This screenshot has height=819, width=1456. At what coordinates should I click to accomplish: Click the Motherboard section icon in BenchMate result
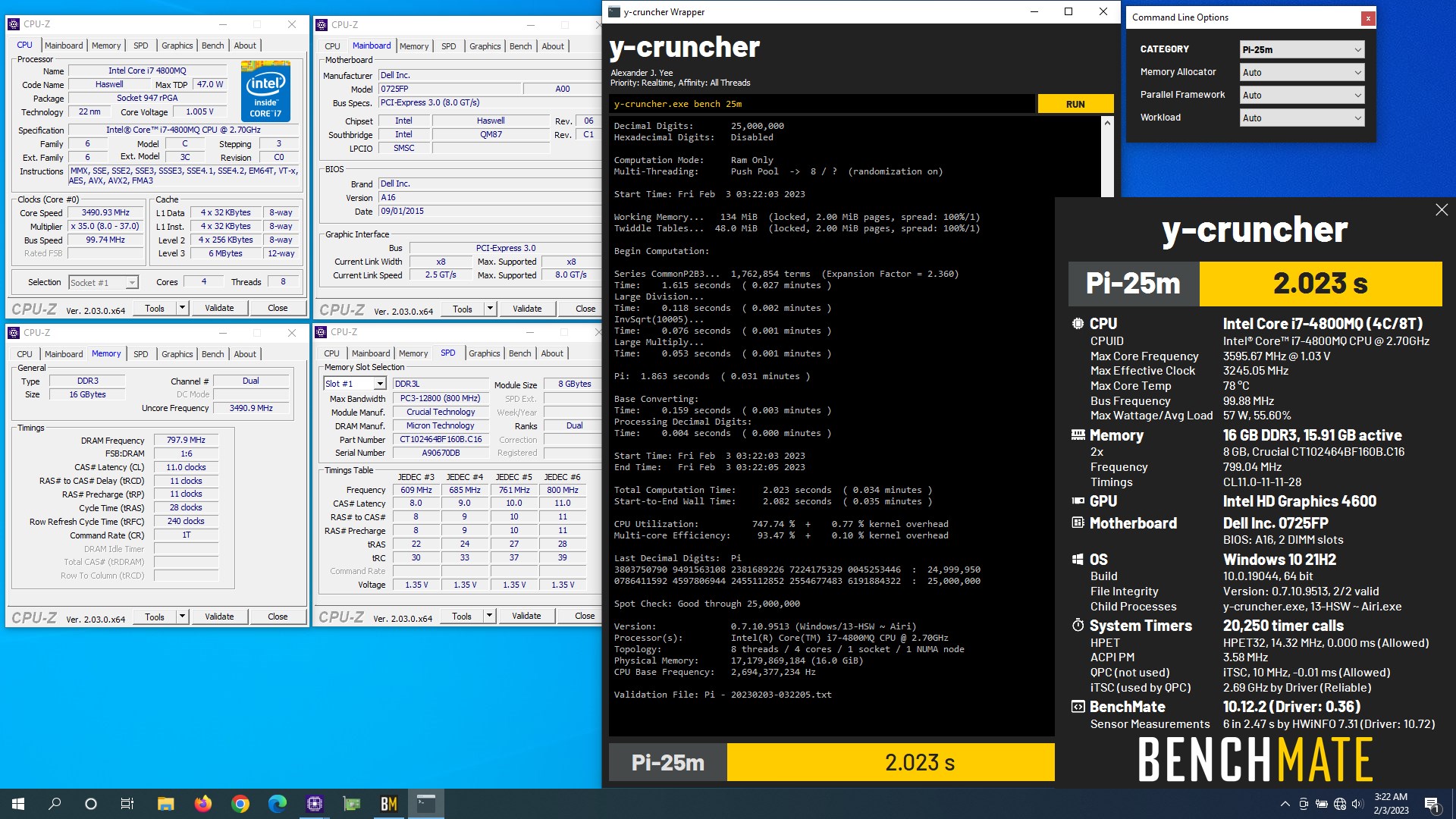tap(1078, 522)
